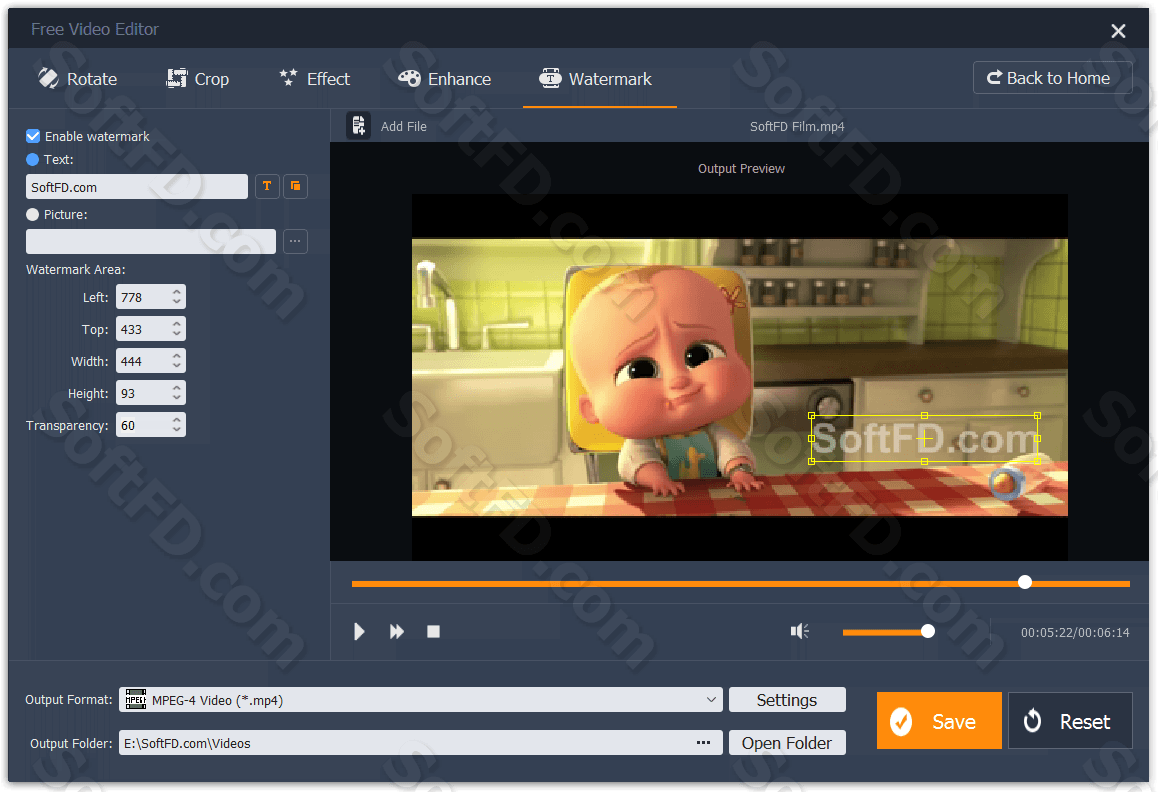Click the SoftFD Film.mp4 file name
This screenshot has height=792, width=1158.
797,126
